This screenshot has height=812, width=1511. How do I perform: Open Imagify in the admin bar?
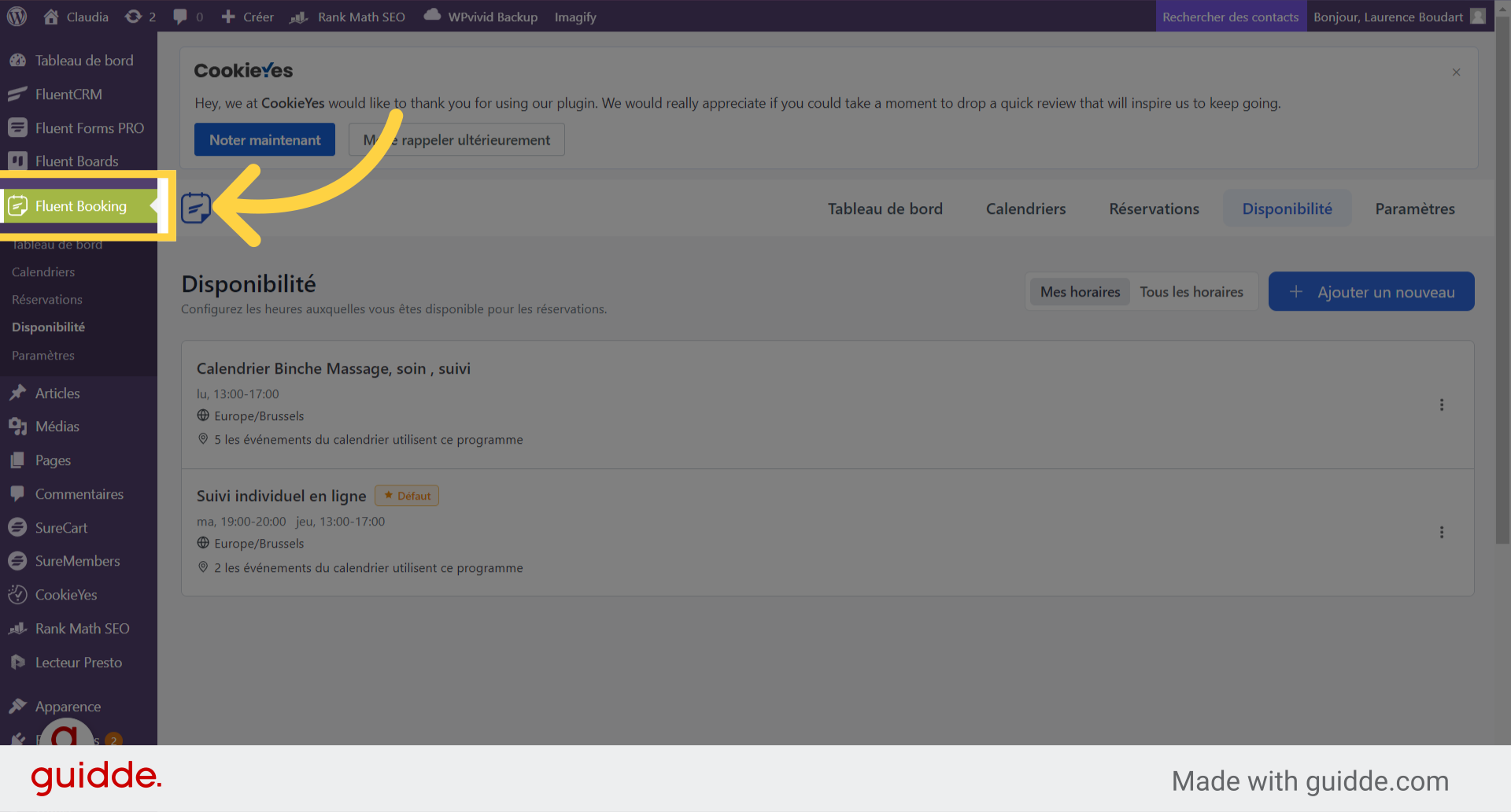click(575, 17)
